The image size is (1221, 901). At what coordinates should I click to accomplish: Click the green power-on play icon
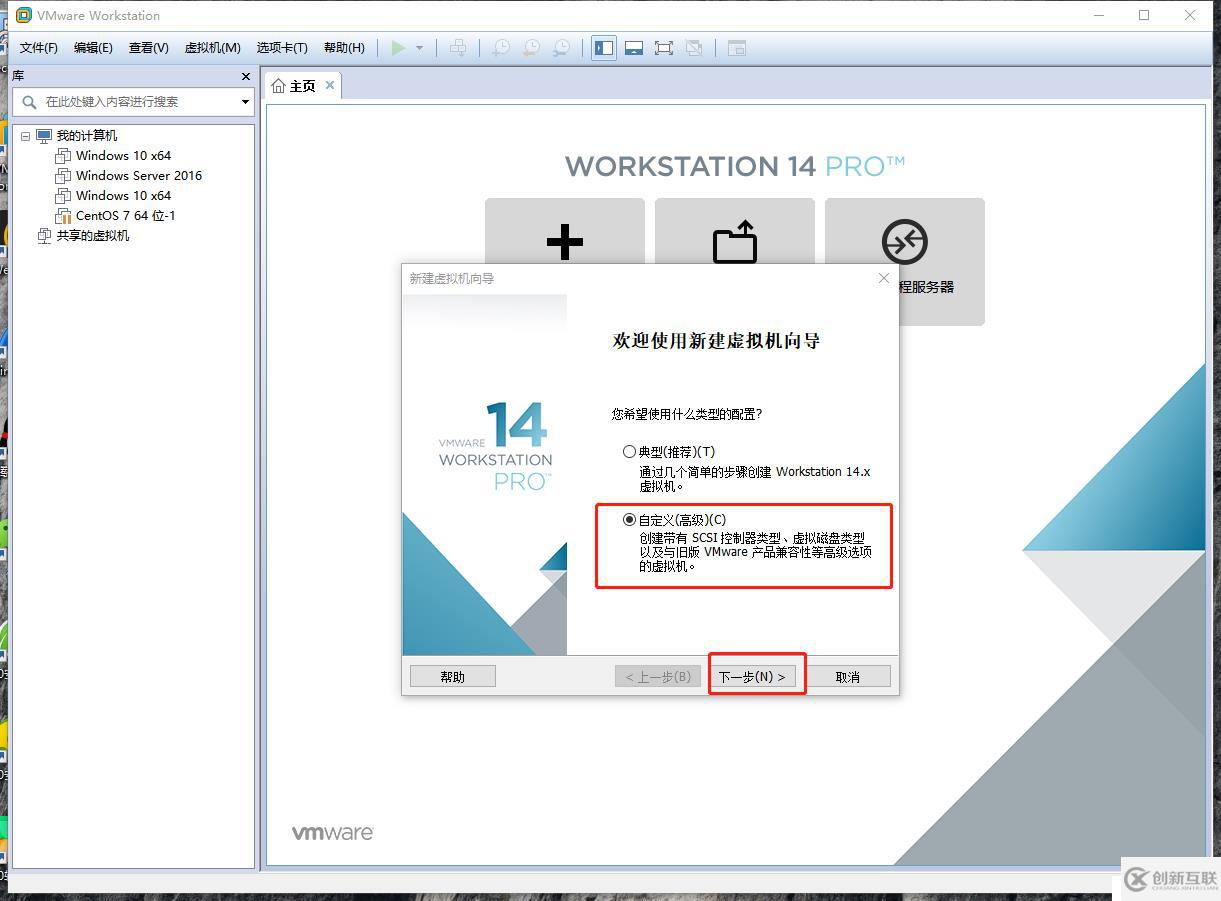[399, 48]
